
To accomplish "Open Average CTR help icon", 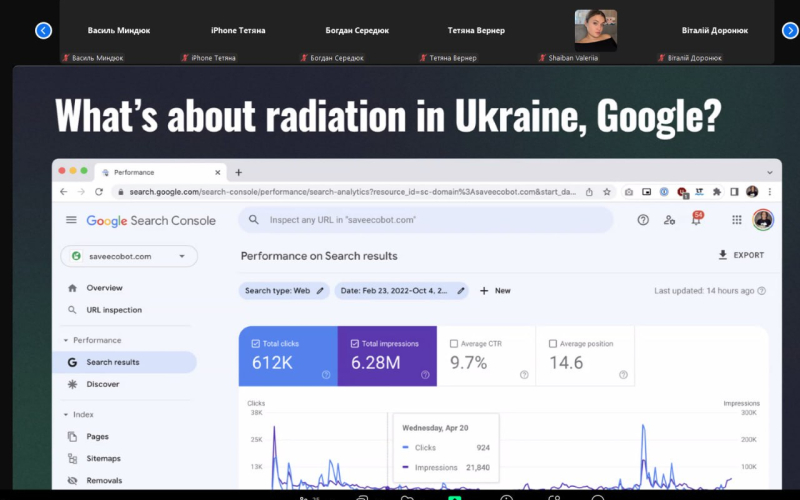I will click(524, 375).
